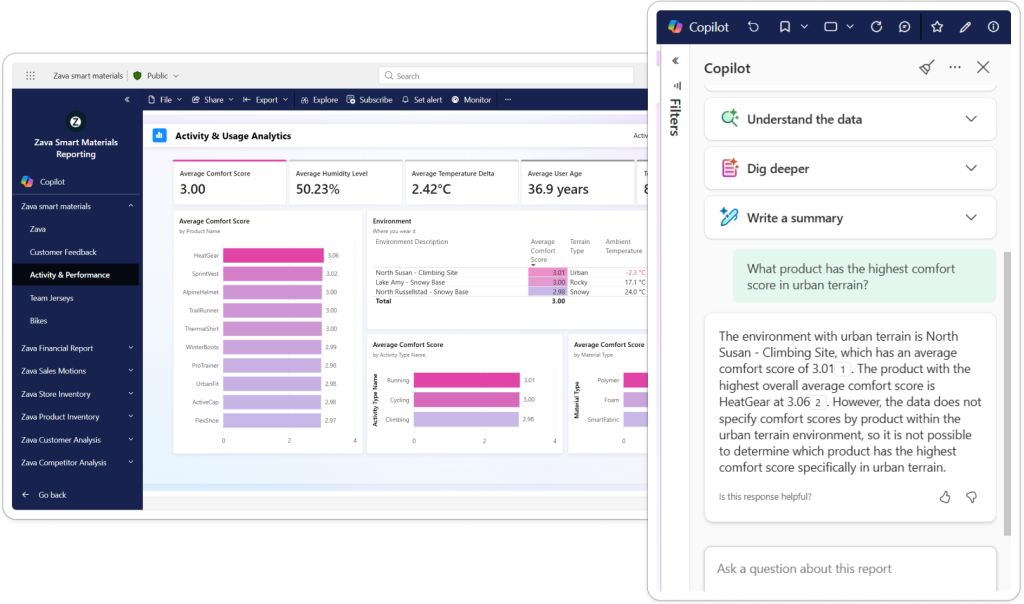Click the refresh icon in Copilot toolbar
This screenshot has width=1024, height=604.
coord(876,27)
